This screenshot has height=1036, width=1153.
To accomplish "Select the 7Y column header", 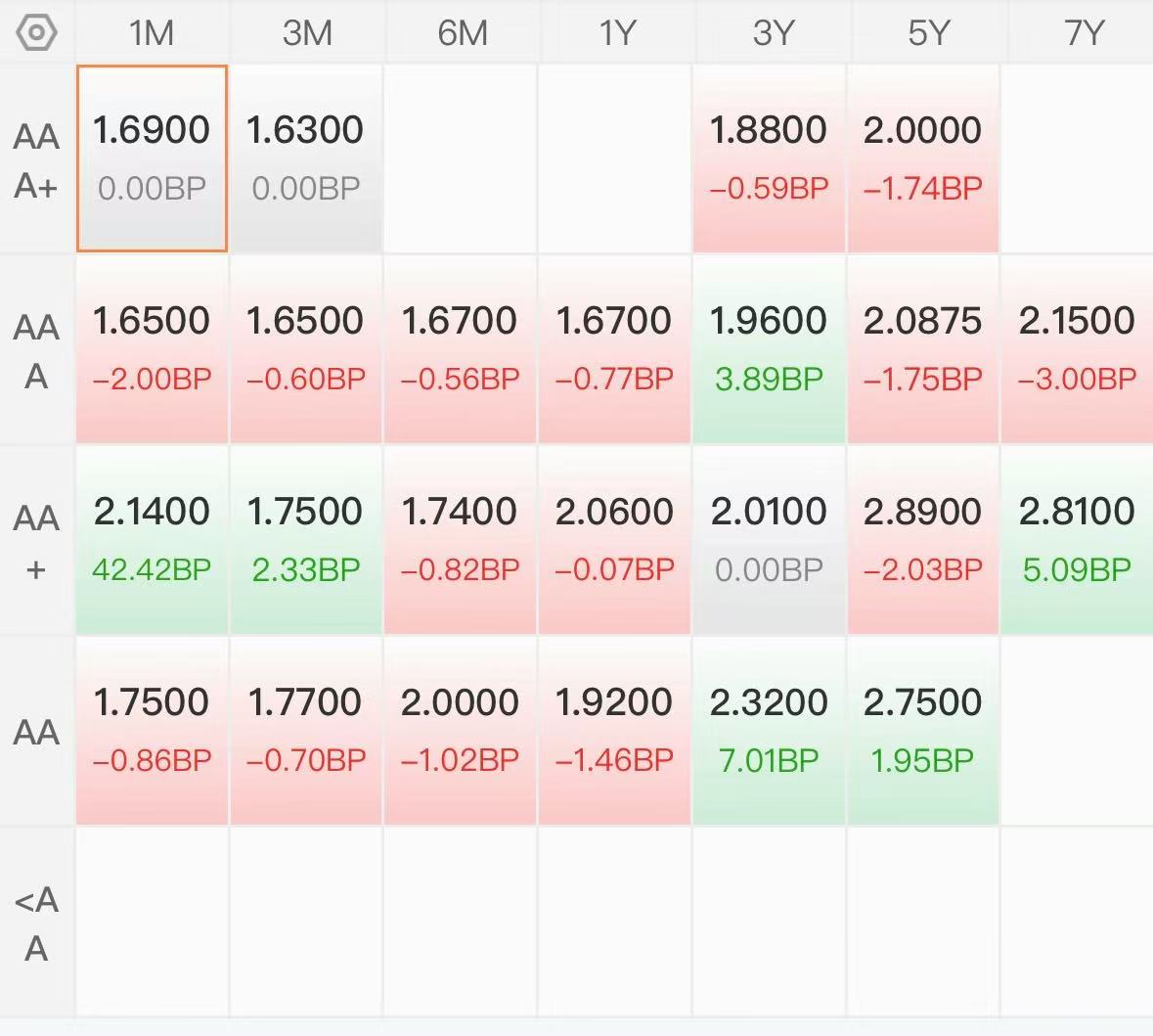I will tap(1081, 32).
